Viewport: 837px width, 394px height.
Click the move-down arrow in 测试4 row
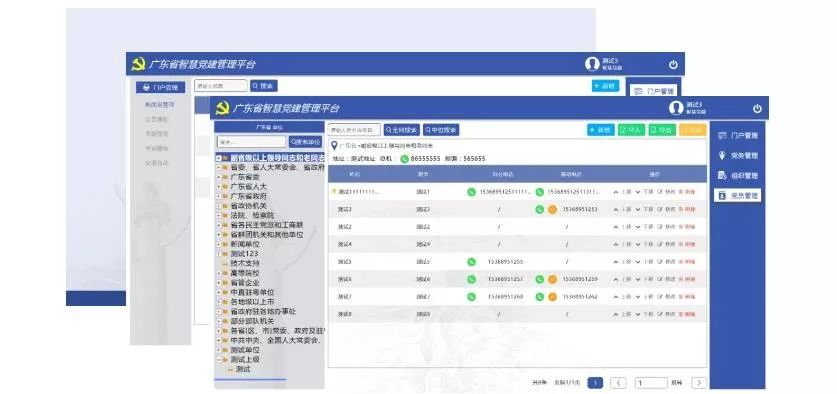point(637,244)
